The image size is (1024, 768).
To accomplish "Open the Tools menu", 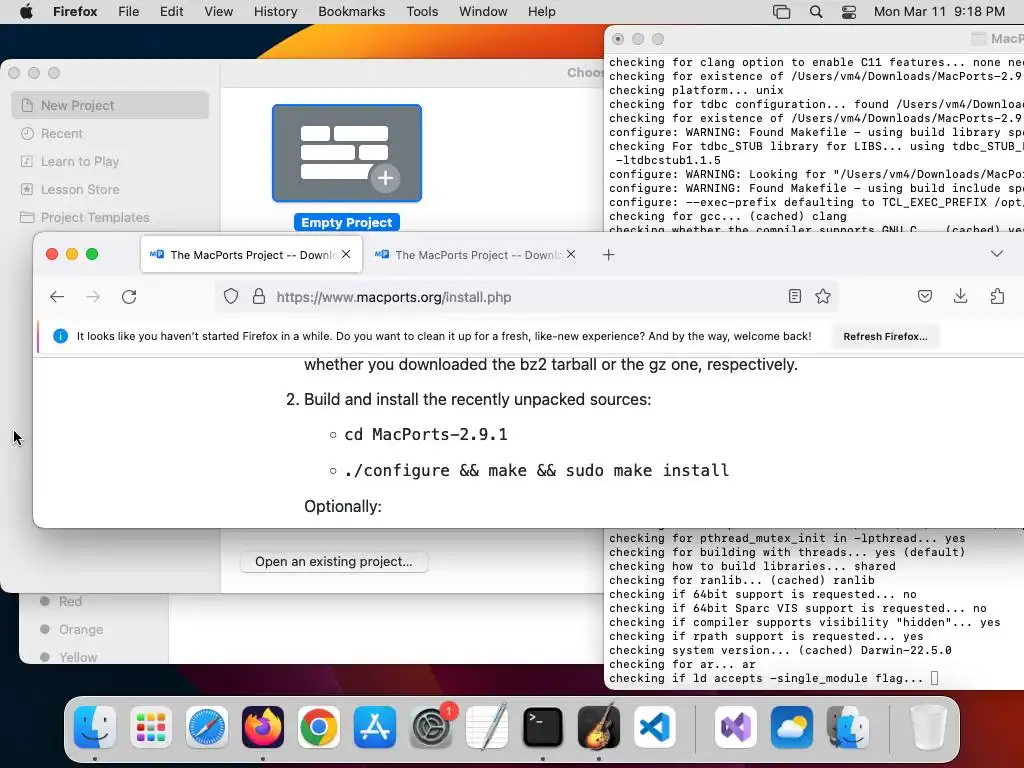I will pyautogui.click(x=422, y=12).
